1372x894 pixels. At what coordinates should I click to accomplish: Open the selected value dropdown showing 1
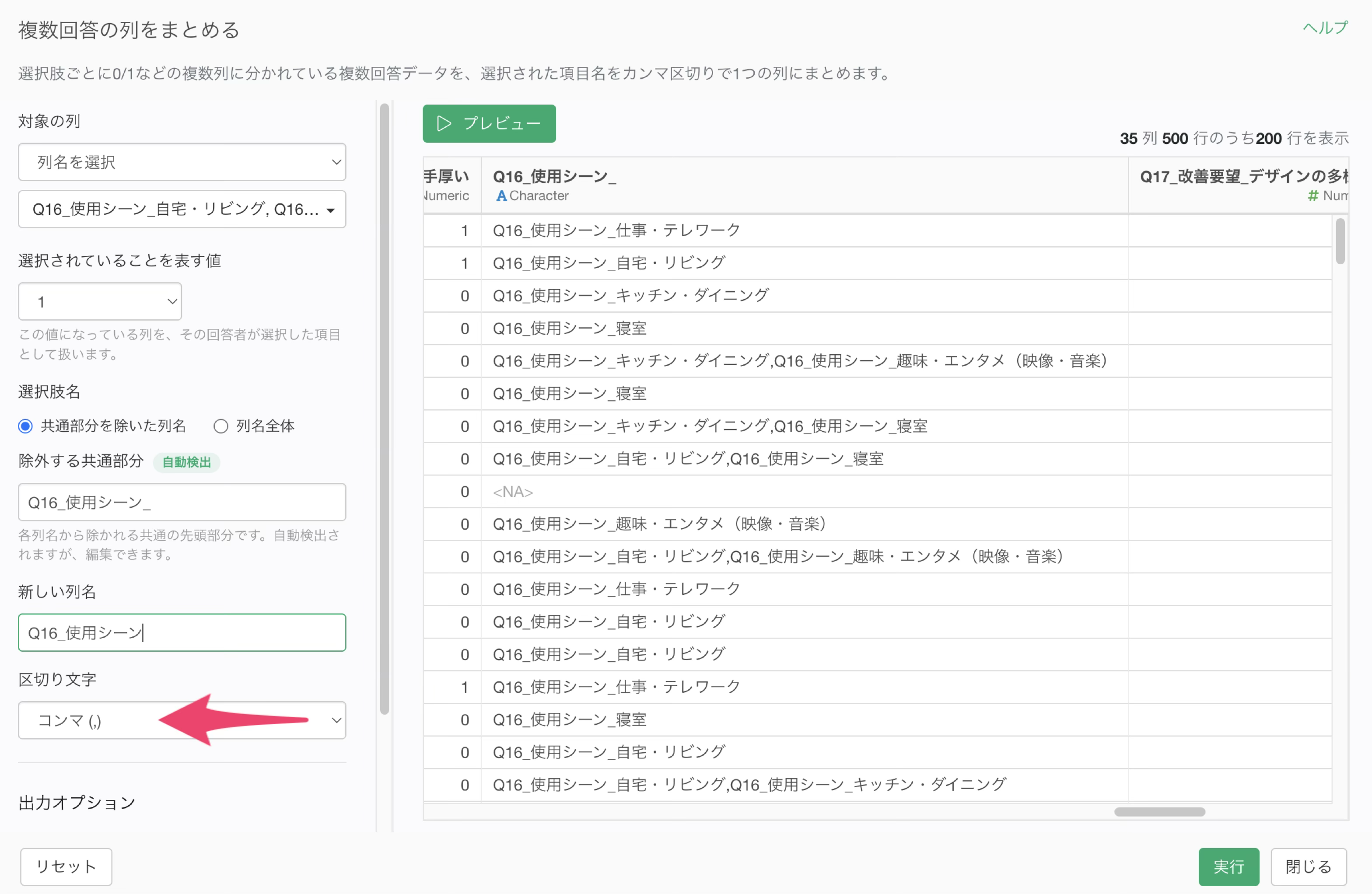(100, 301)
